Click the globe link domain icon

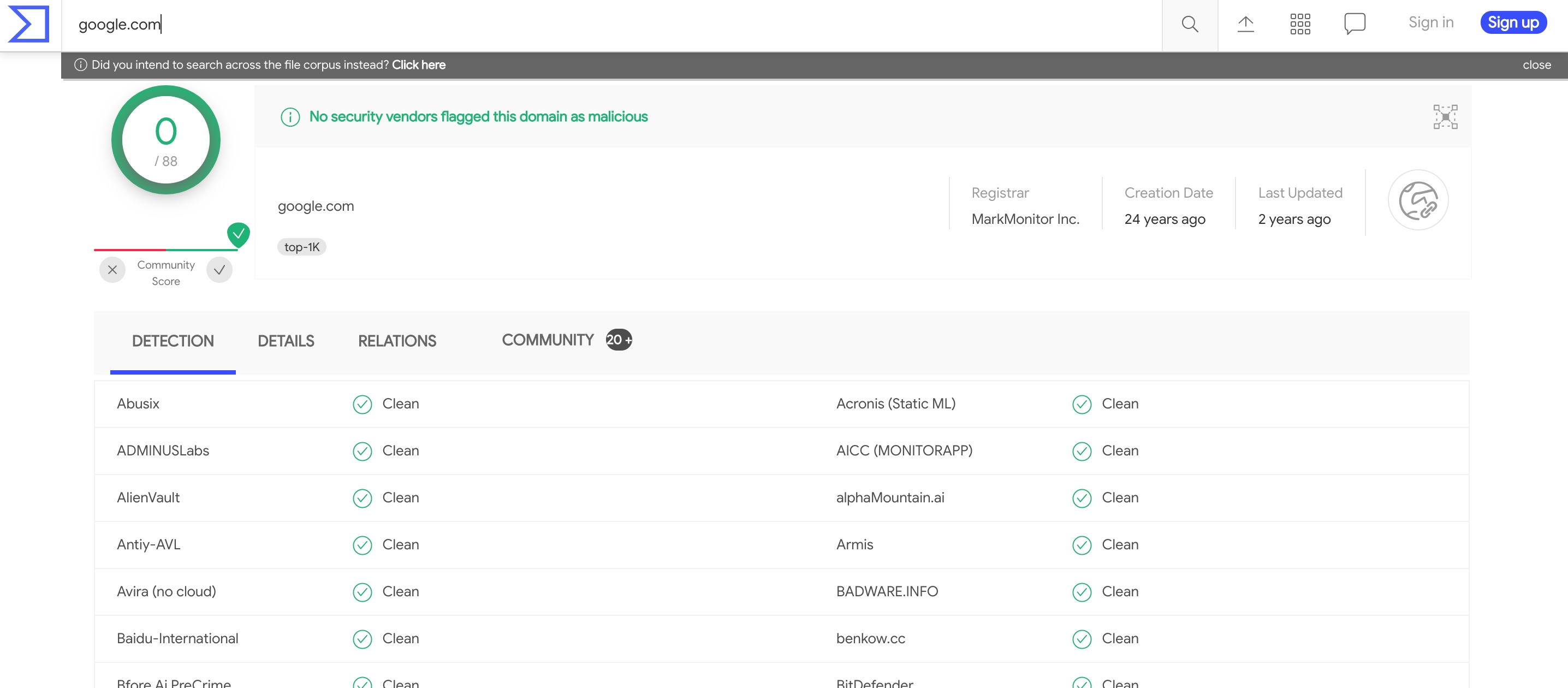(1418, 200)
